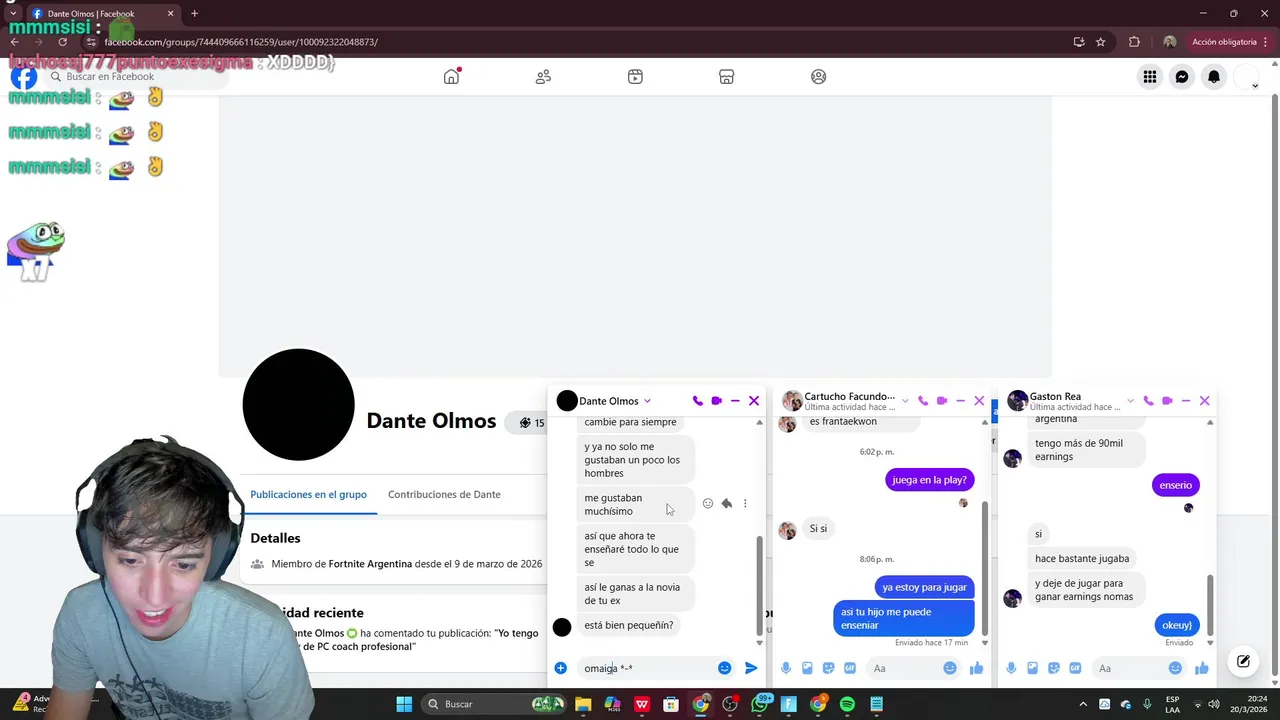Open emoji picker in Dante Olmos chat
The height and width of the screenshot is (720, 1280).
point(724,668)
